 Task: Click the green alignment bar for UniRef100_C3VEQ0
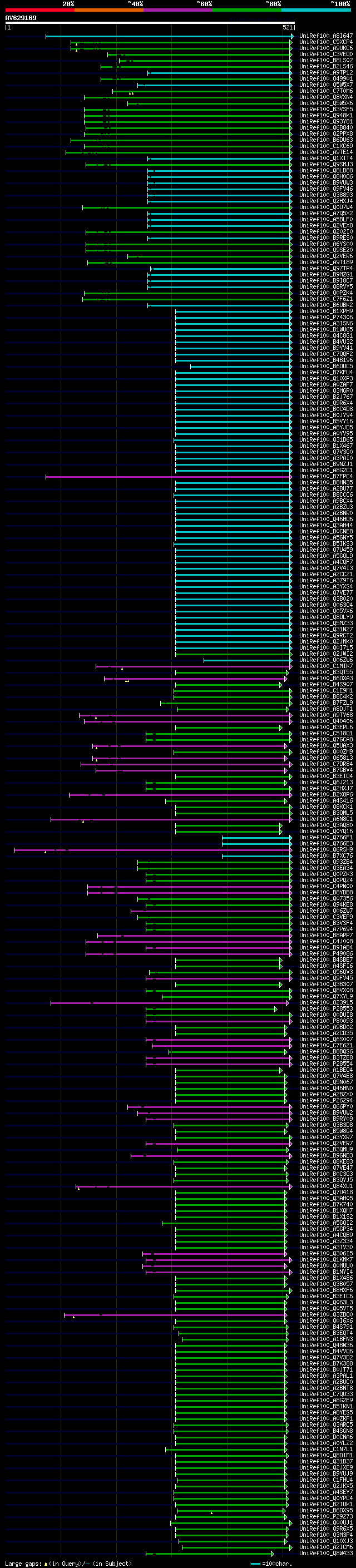point(200,55)
